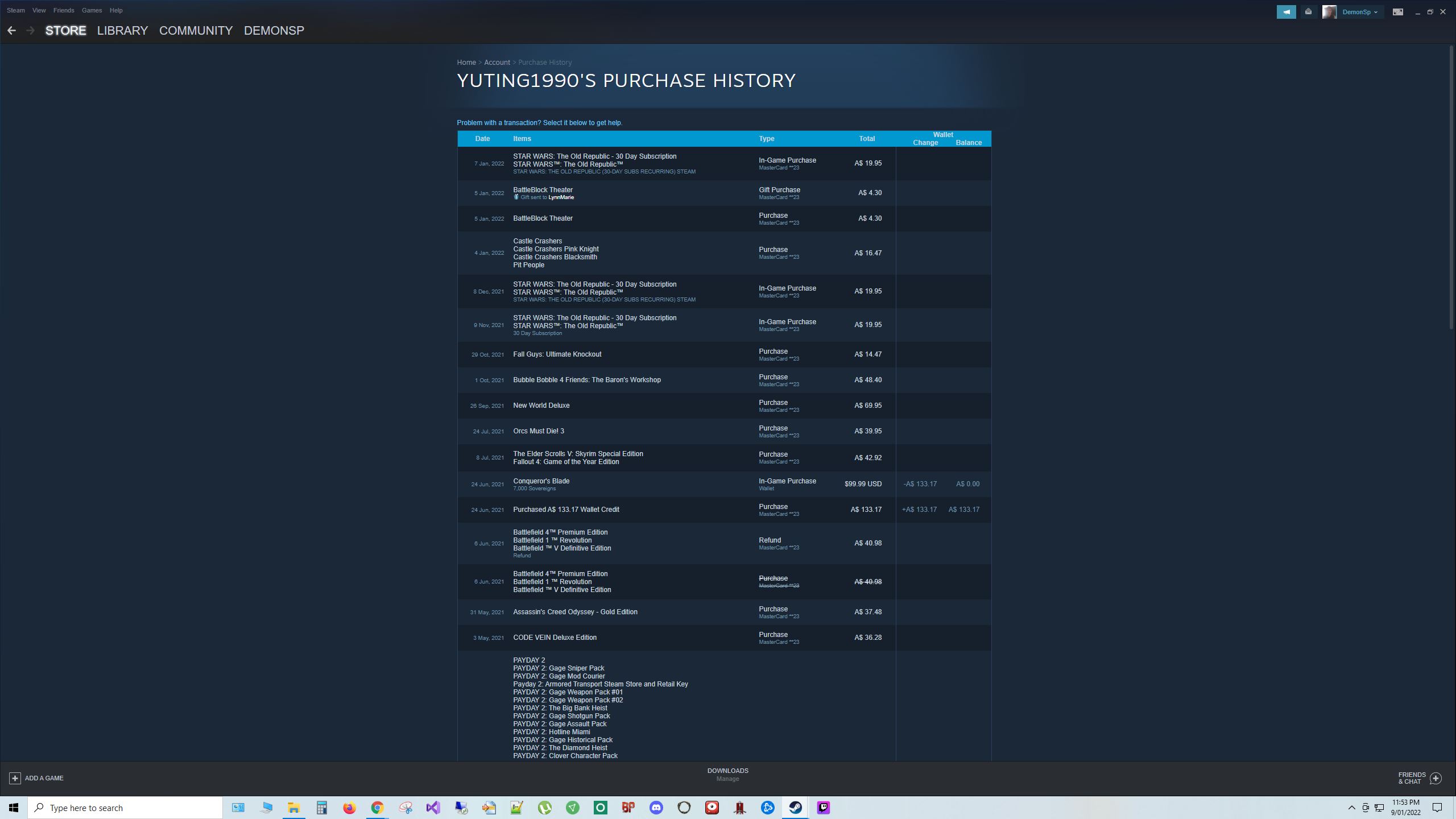Viewport: 1456px width, 819px height.
Task: Switch to the COMMUNITY tab
Action: click(x=196, y=30)
